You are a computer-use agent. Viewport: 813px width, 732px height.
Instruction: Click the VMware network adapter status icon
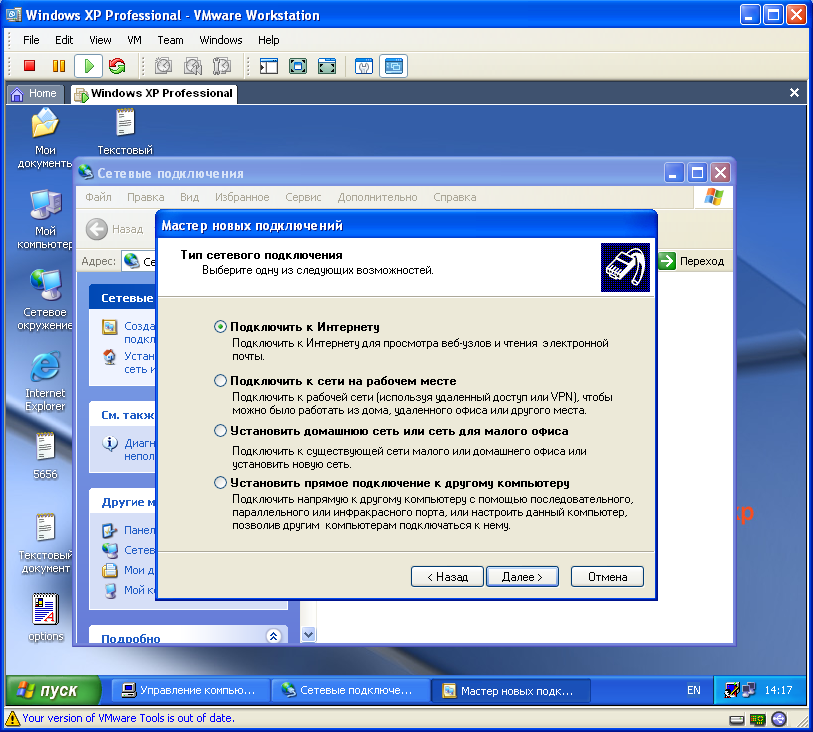[x=758, y=719]
